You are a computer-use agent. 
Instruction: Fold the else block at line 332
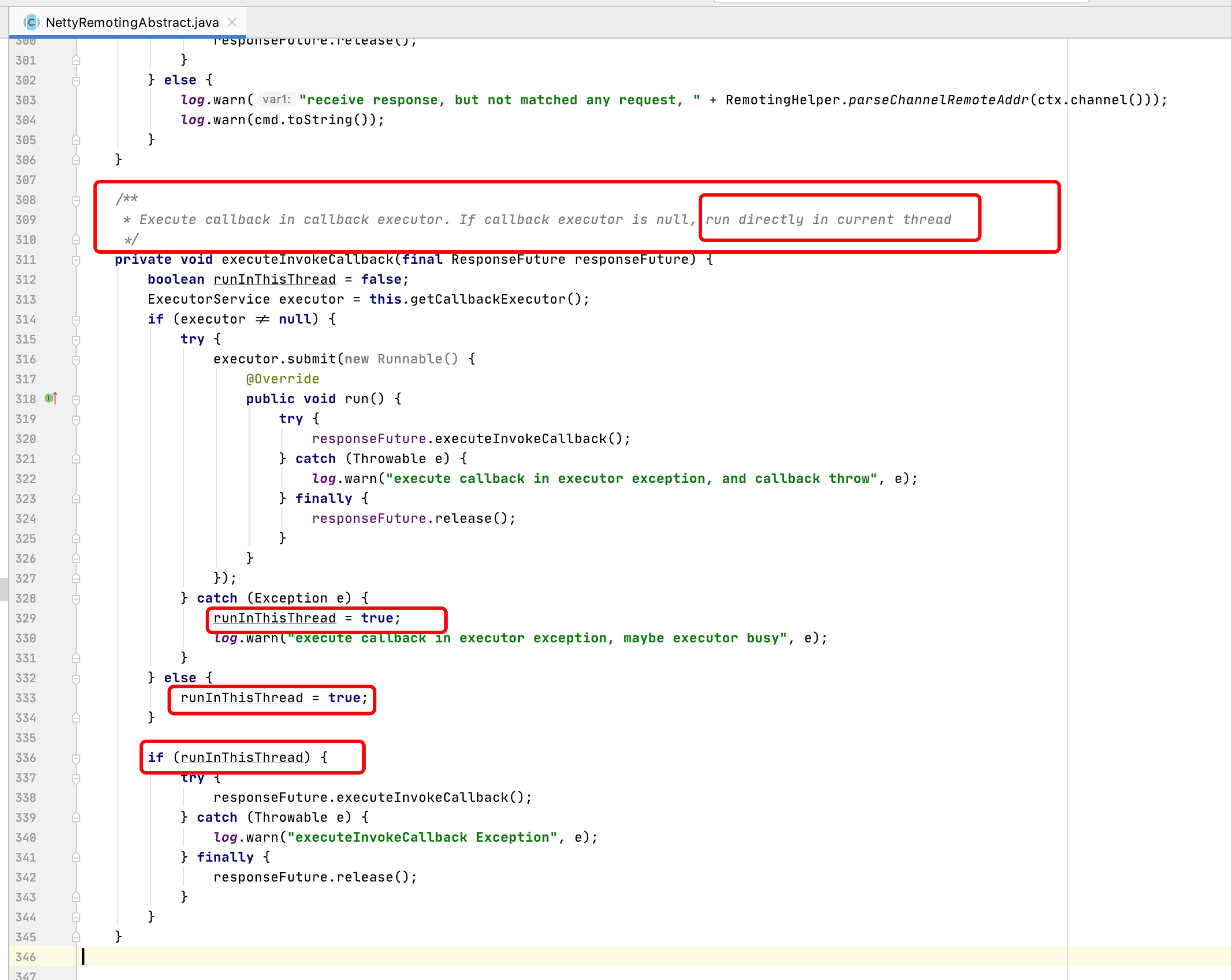(76, 679)
